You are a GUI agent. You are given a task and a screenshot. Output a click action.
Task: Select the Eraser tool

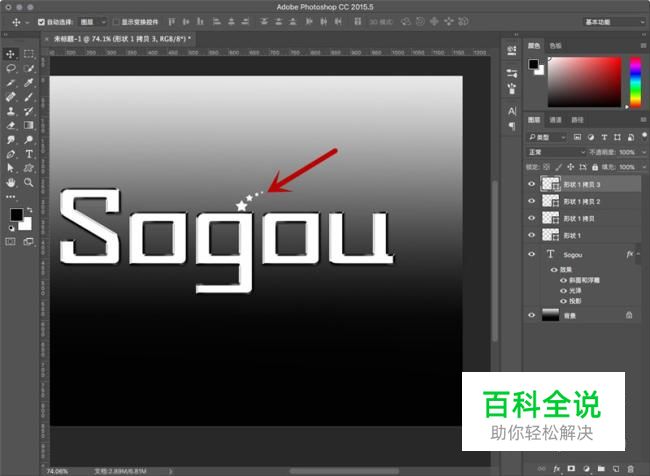(11, 125)
